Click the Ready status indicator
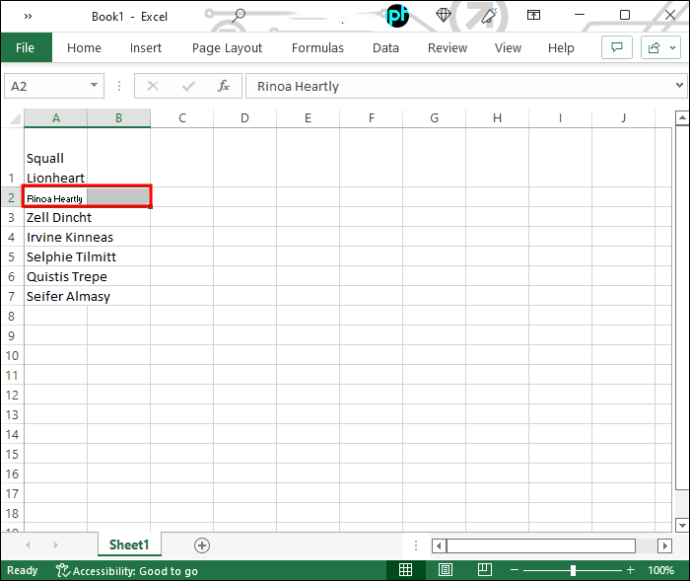This screenshot has width=690, height=581. [x=22, y=570]
